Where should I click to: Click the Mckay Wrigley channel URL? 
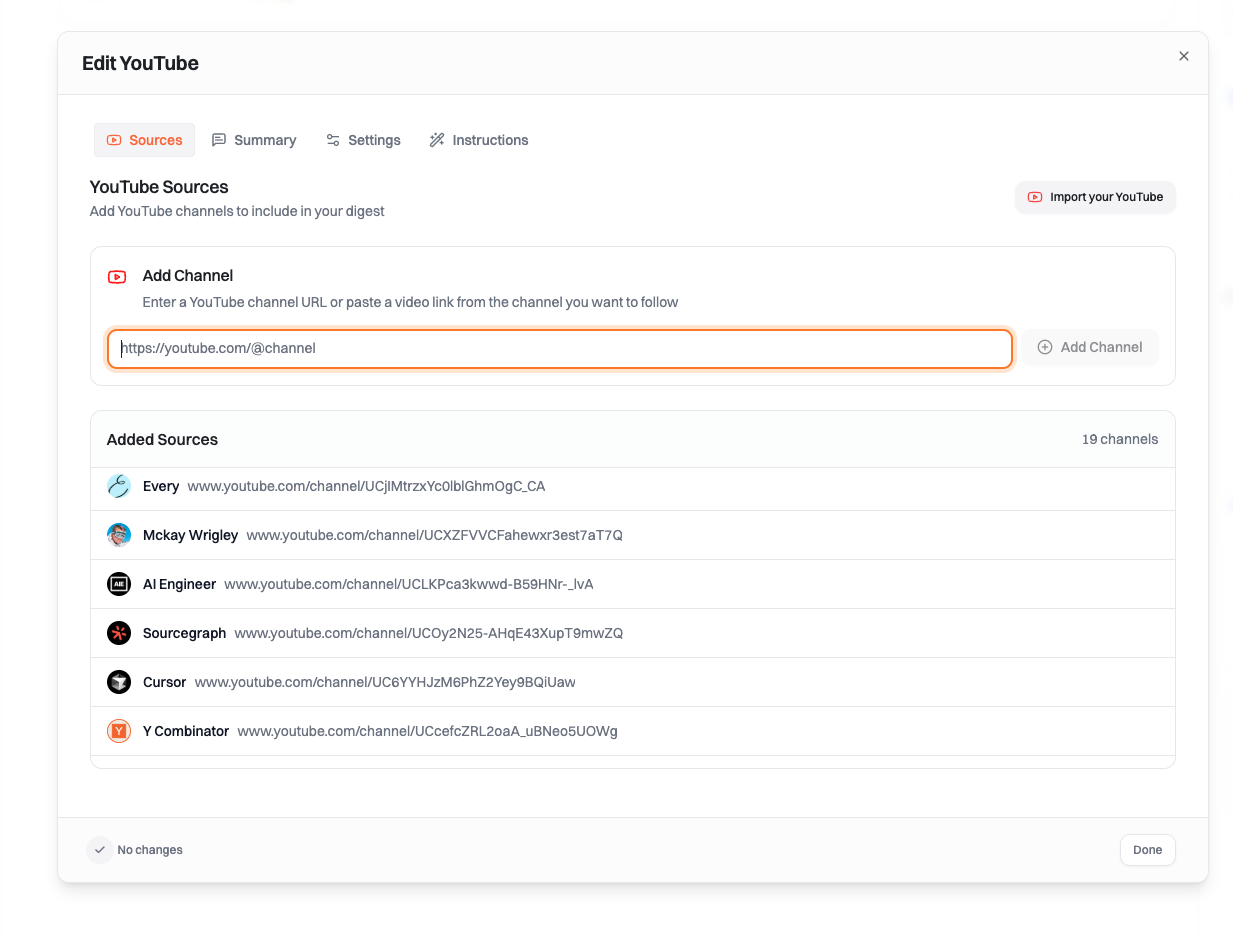(434, 535)
